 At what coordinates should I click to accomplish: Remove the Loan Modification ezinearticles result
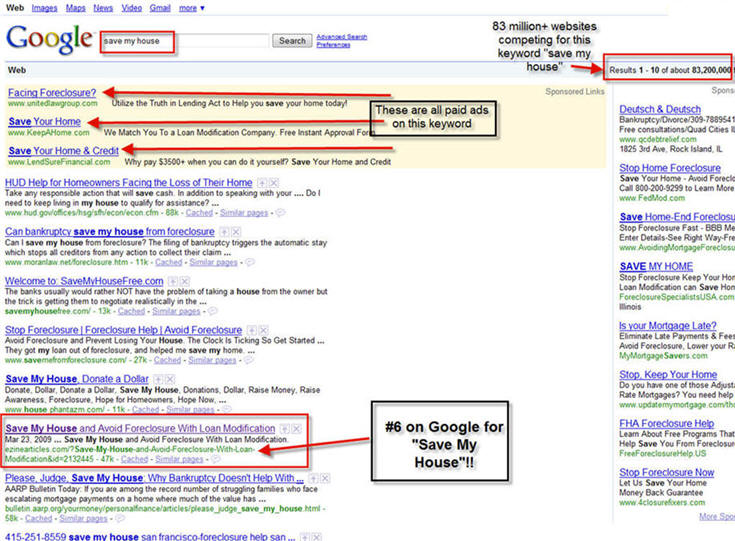point(297,428)
